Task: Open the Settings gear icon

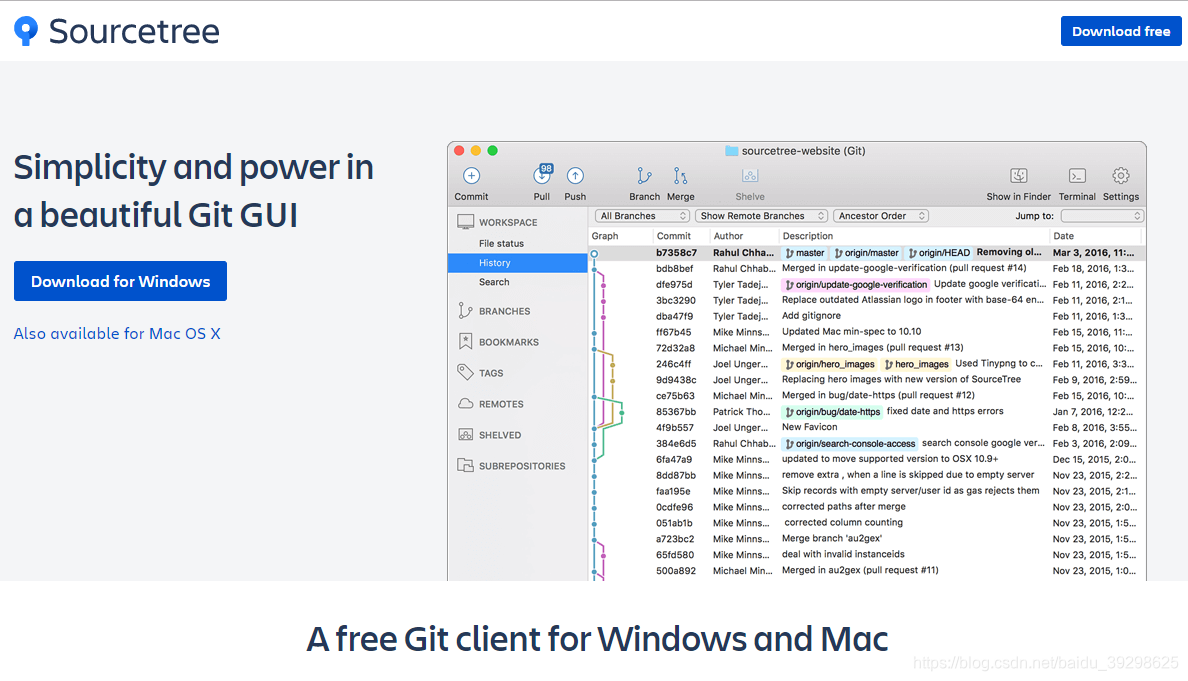Action: 1121,176
